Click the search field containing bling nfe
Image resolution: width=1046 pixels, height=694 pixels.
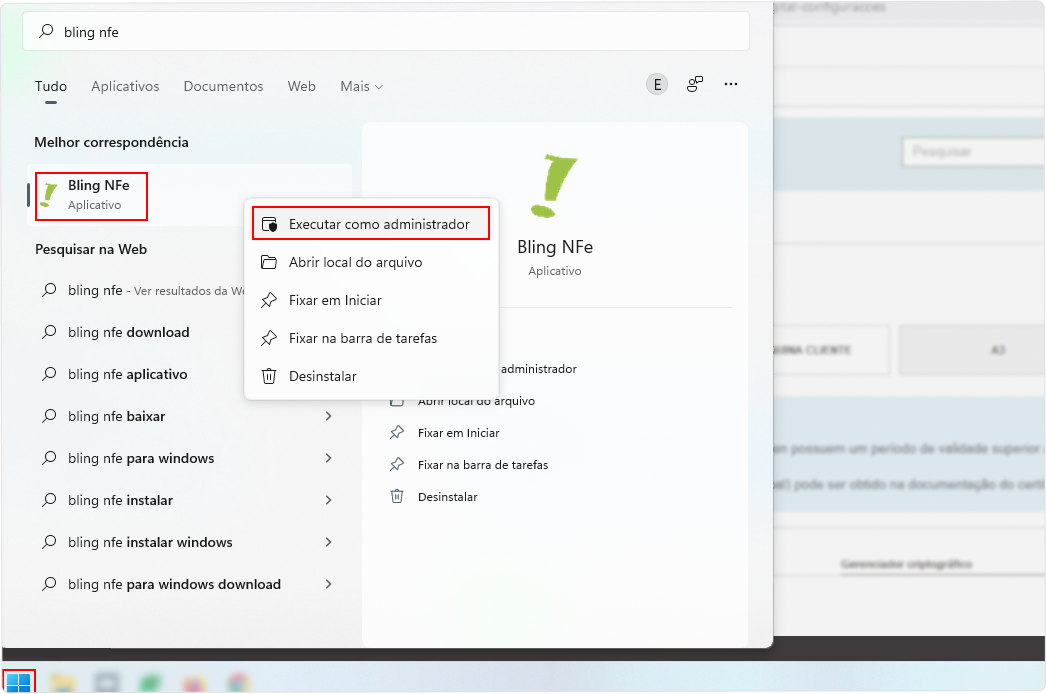pos(386,31)
